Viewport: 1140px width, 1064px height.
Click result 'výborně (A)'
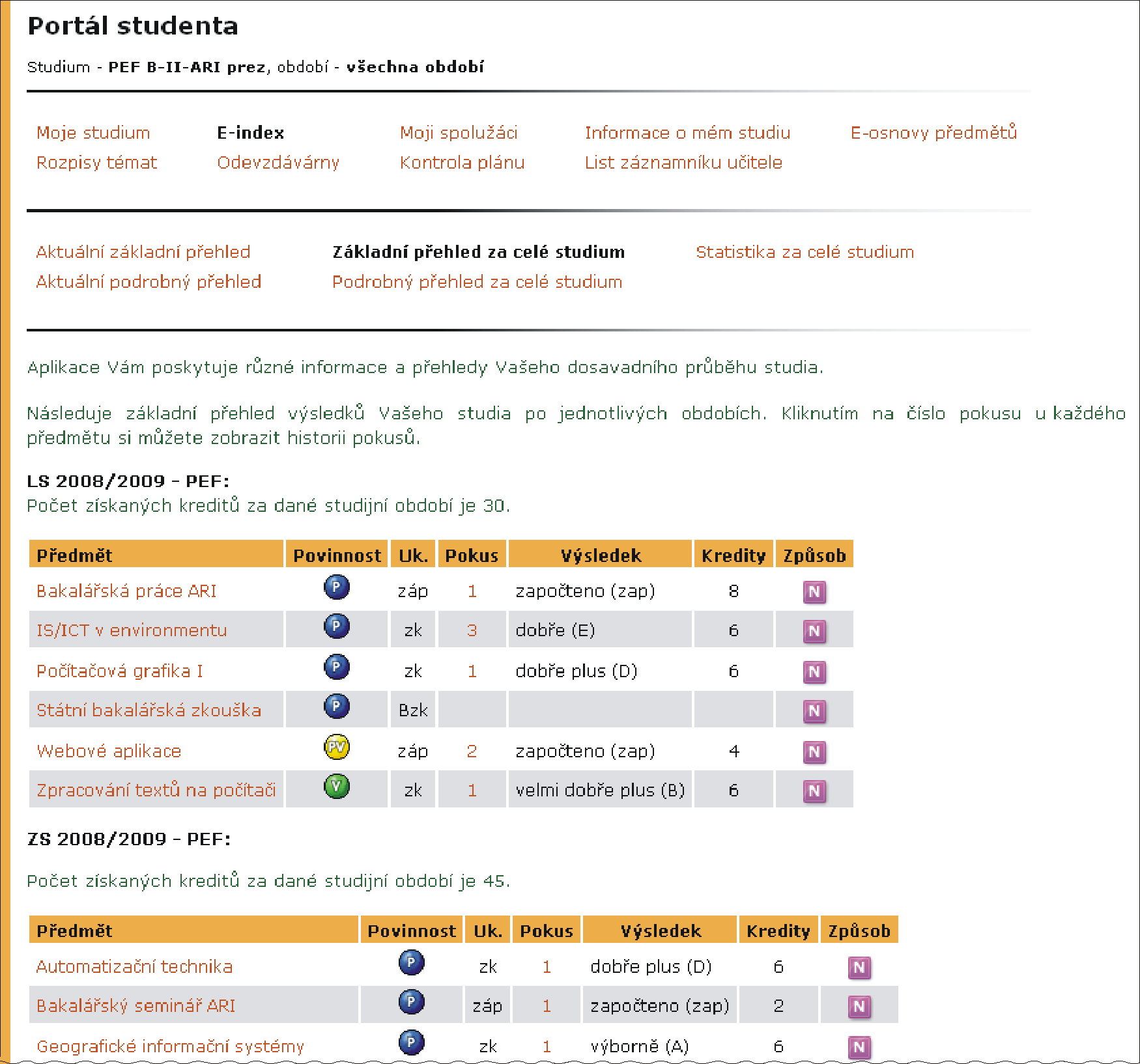click(639, 1046)
